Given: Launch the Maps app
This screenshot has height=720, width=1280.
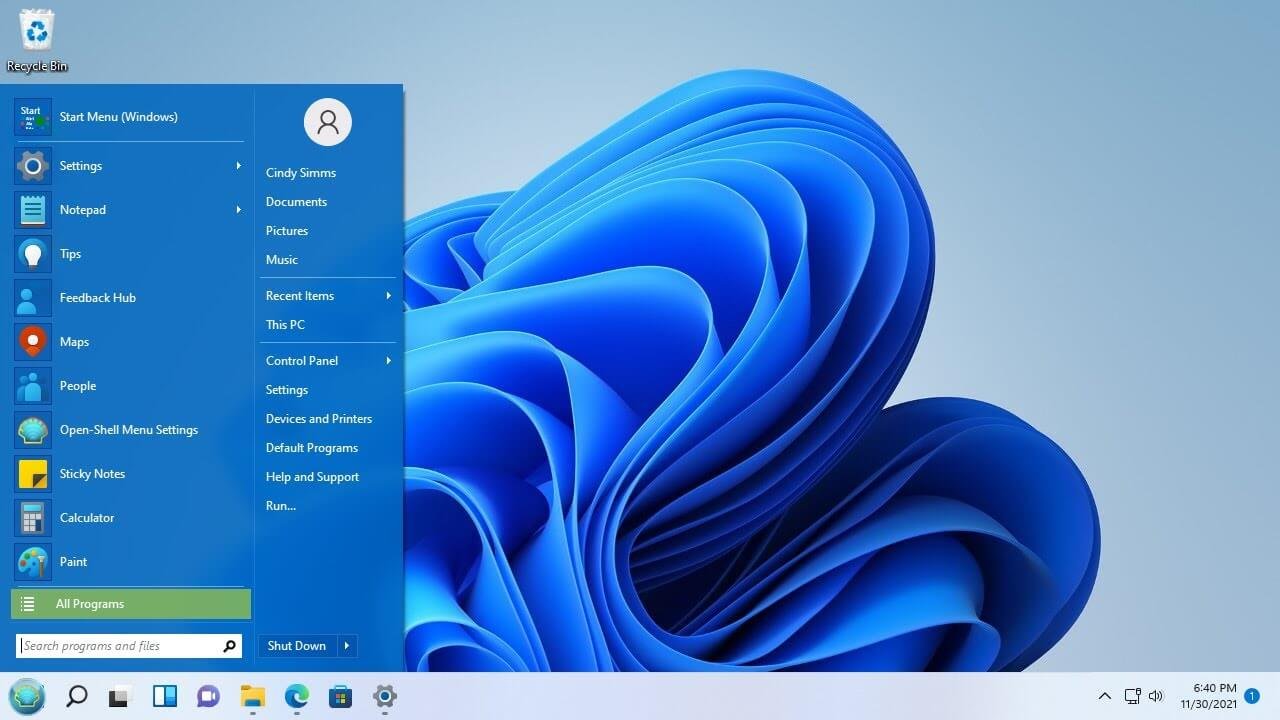Looking at the screenshot, I should [x=74, y=341].
